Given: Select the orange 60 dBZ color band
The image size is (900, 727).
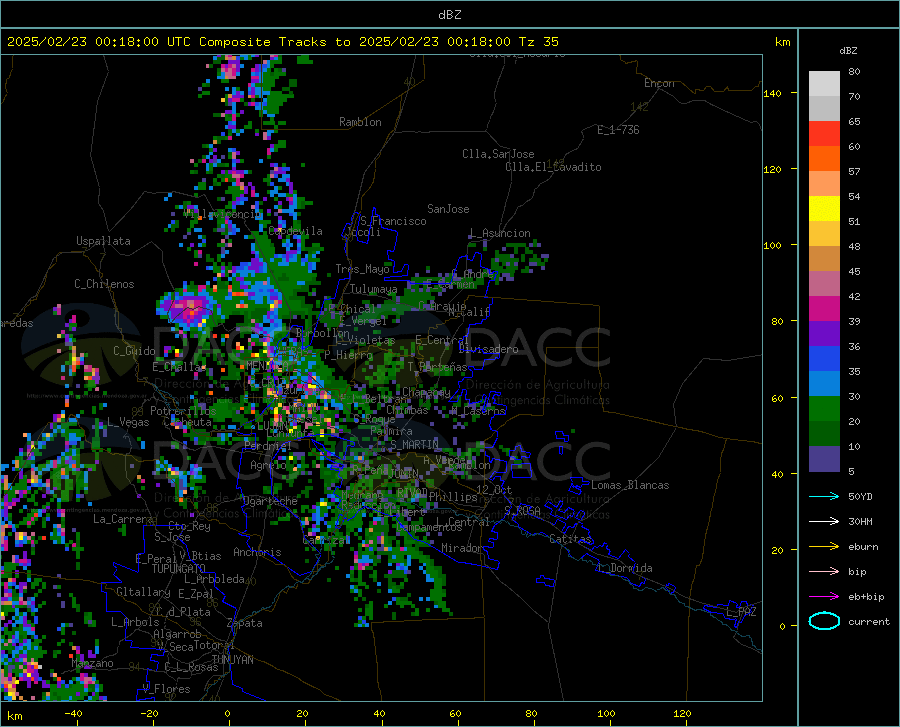Looking at the screenshot, I should pos(824,159).
